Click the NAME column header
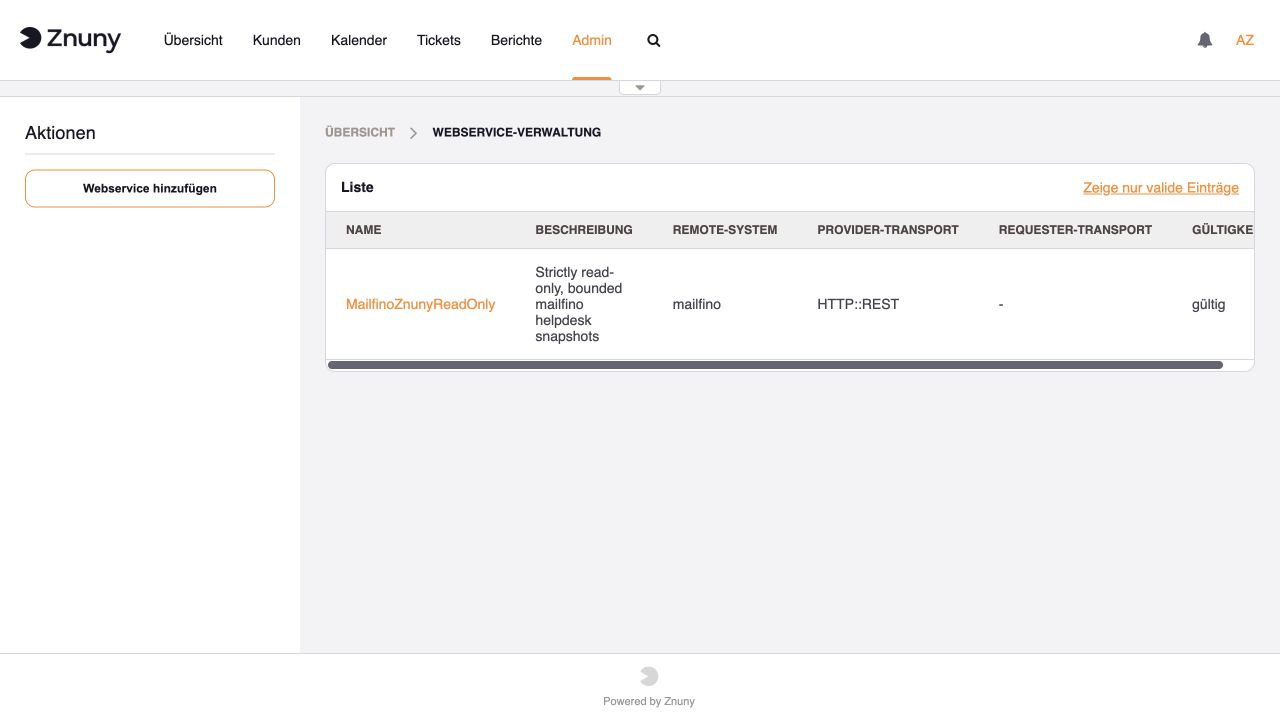 364,230
